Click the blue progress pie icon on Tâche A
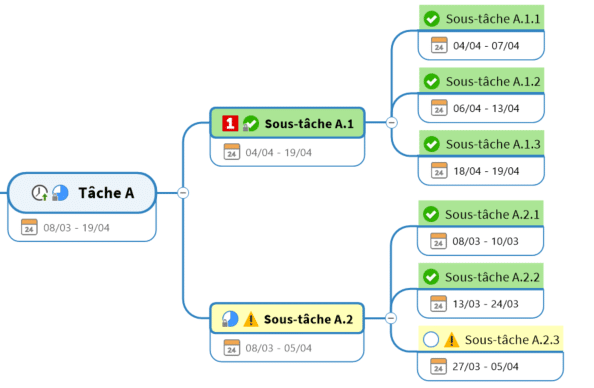Viewport: 594px width, 388px height. [60, 193]
